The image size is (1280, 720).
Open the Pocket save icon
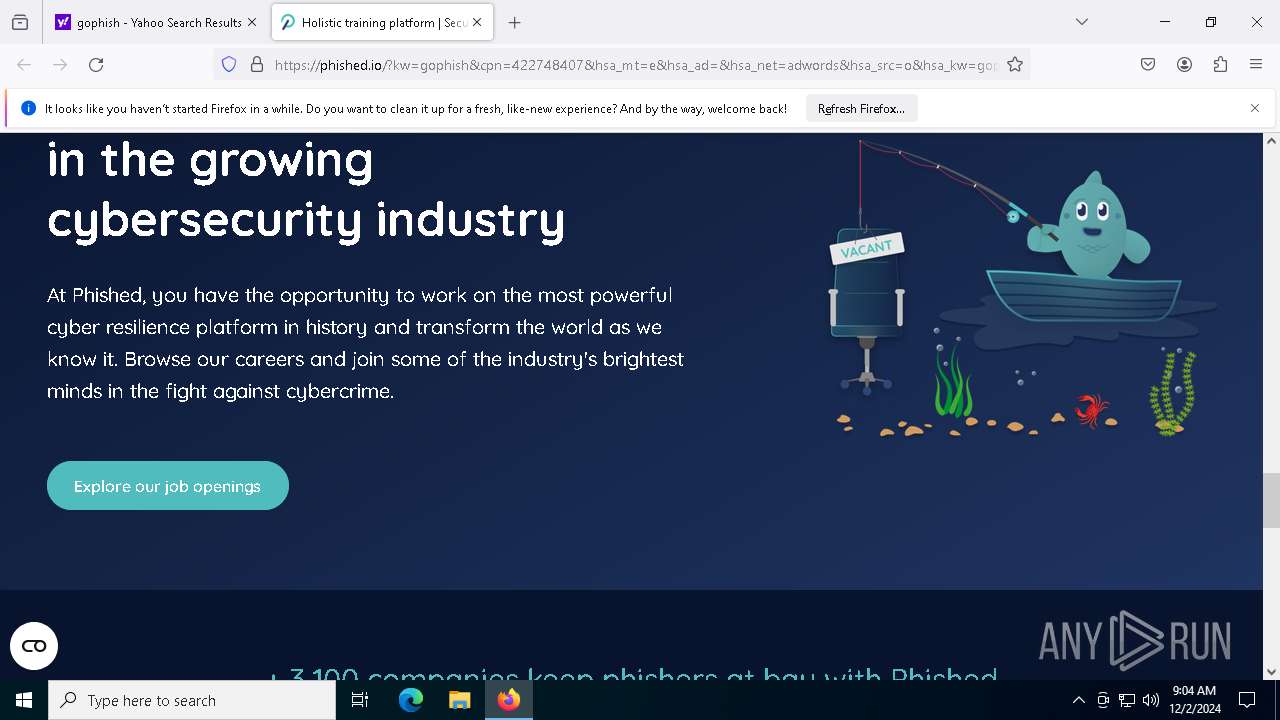1148,64
